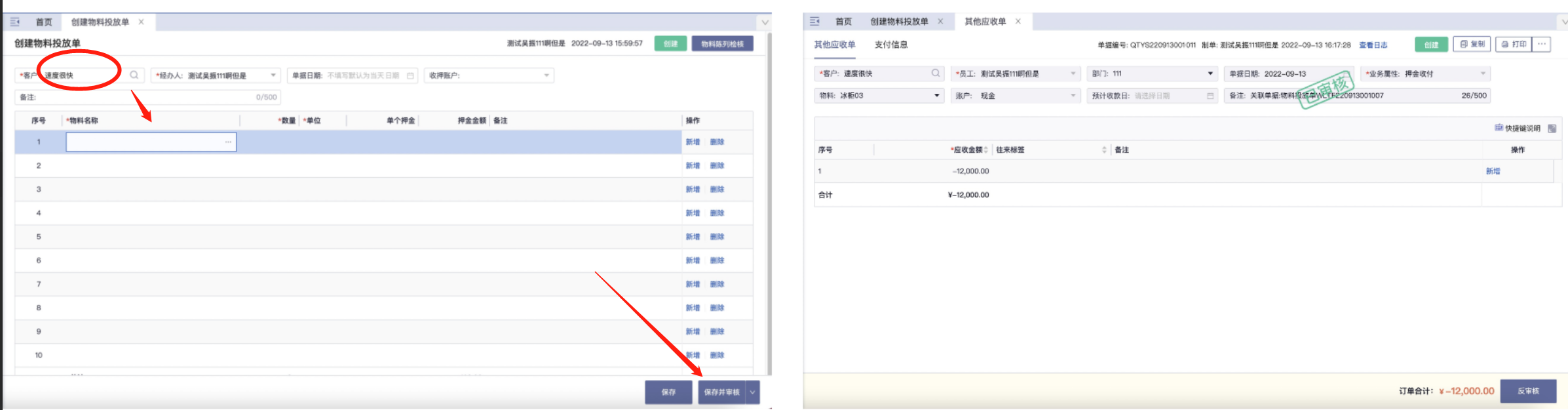The image size is (1568, 410).
Task: Click column settings icon beside 快捷键说明
Action: 1552,129
